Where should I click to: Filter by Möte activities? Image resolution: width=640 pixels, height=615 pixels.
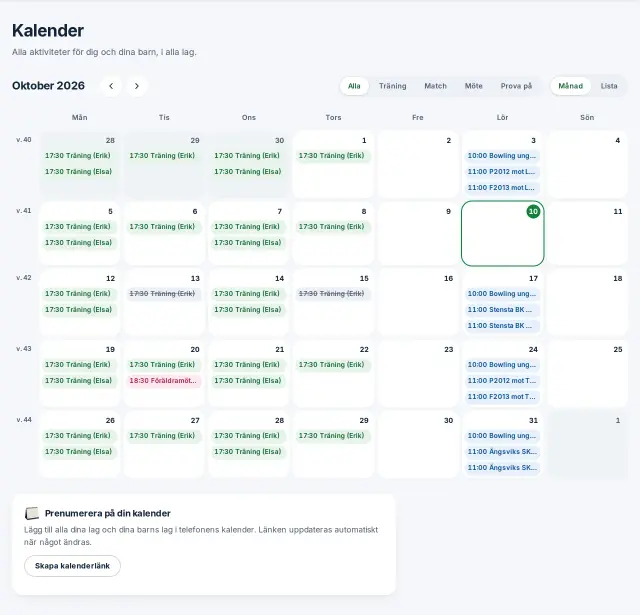[473, 86]
